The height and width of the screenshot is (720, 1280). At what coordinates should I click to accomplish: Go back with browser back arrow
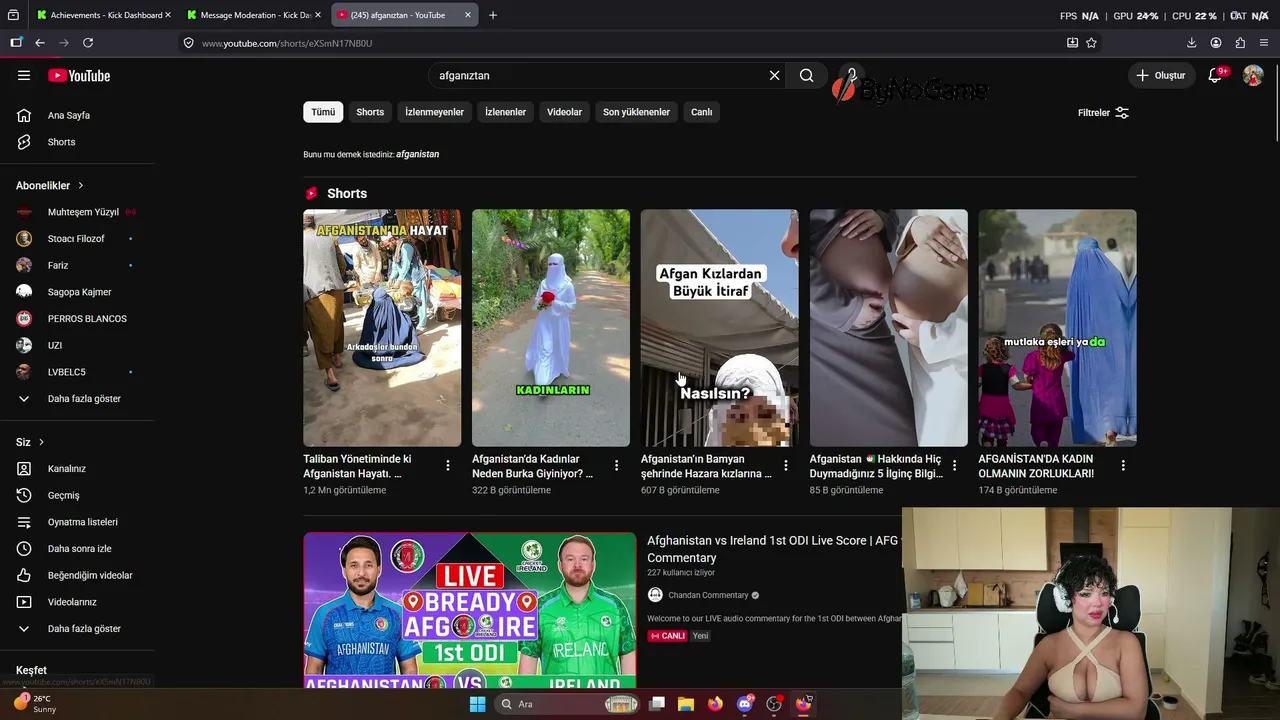click(40, 43)
